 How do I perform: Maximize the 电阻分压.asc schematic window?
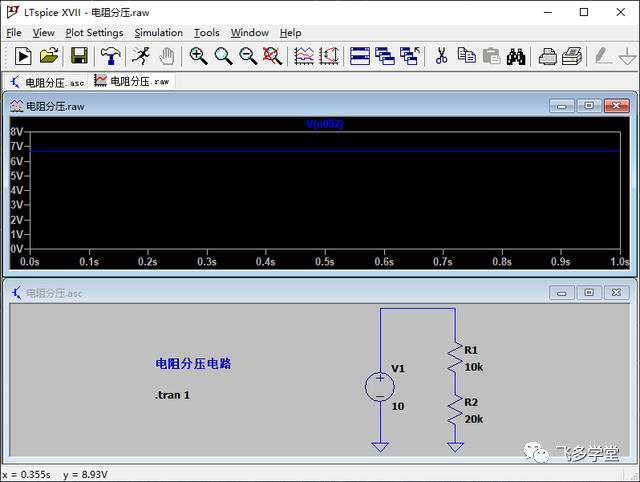[x=589, y=293]
